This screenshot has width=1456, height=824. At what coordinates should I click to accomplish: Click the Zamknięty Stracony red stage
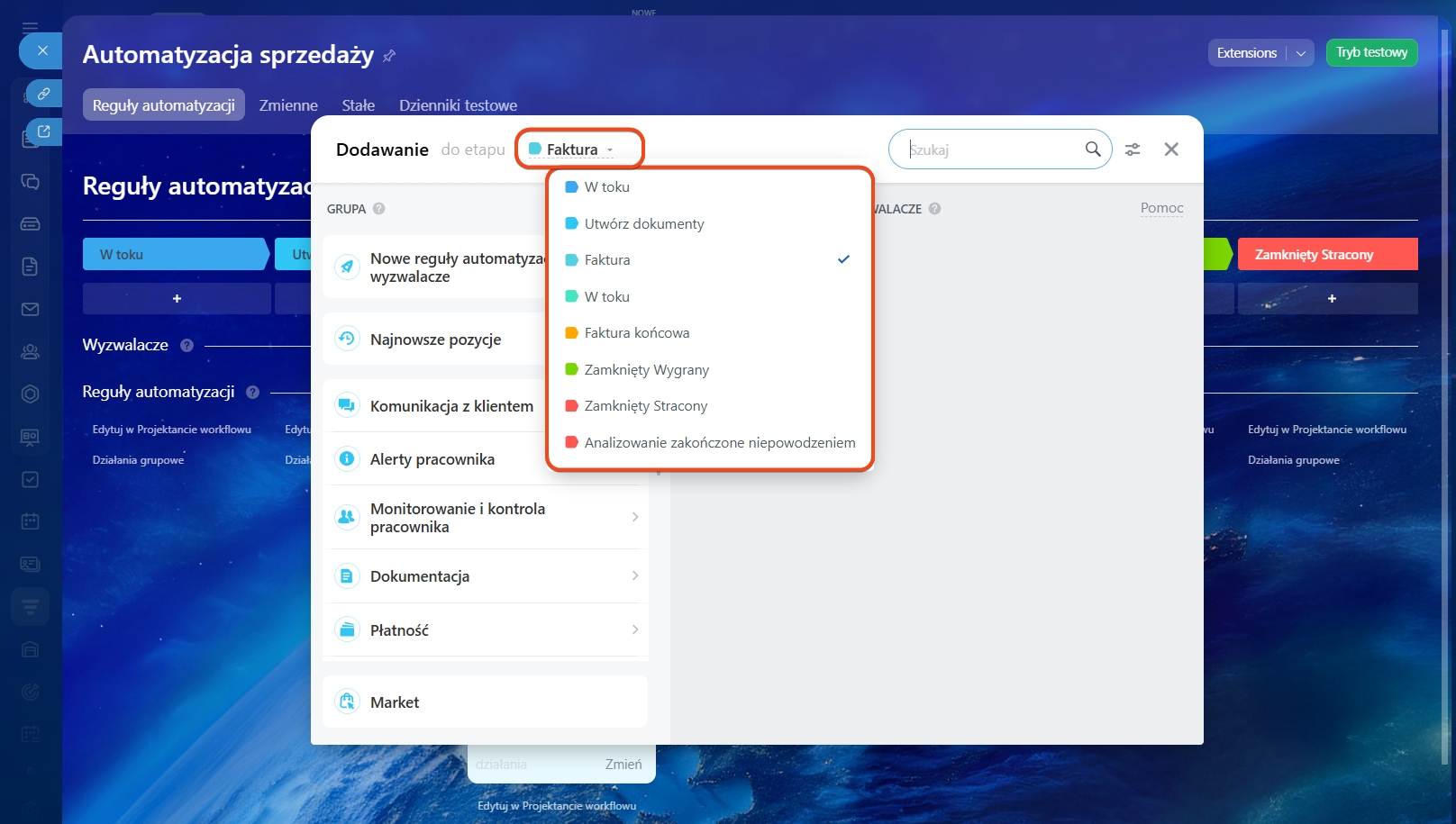(x=1326, y=255)
